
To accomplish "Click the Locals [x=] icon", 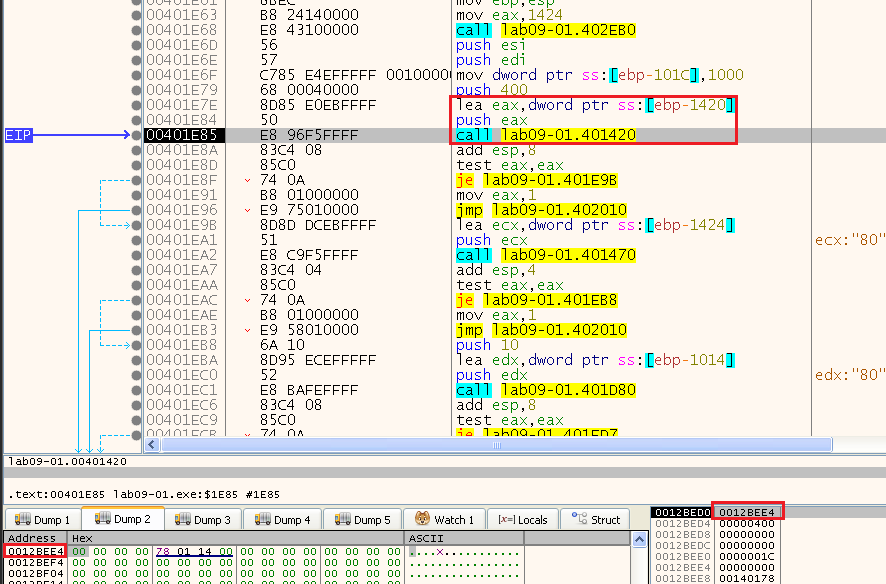I will coord(506,520).
